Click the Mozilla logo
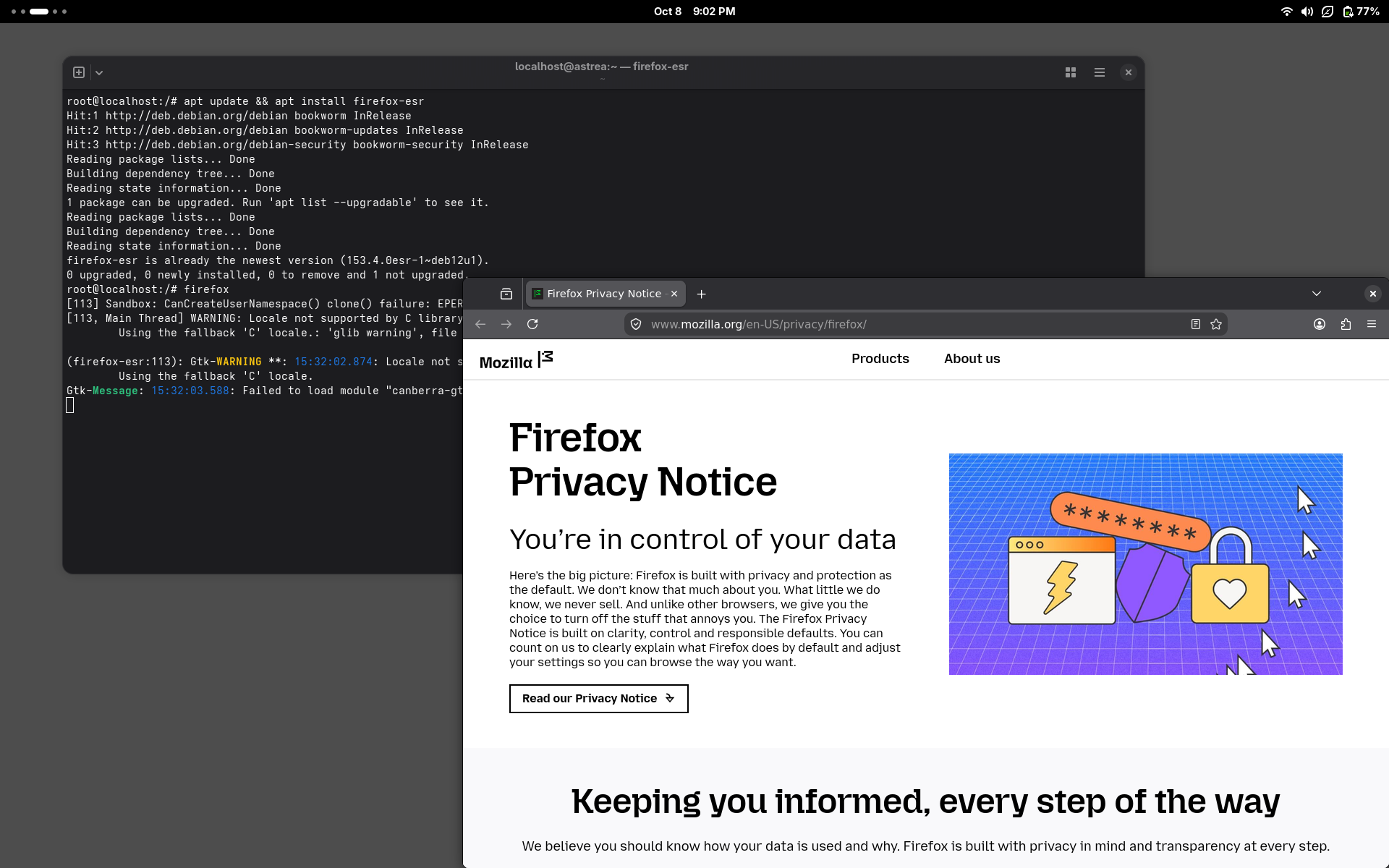Image resolution: width=1389 pixels, height=868 pixels. coord(517,360)
